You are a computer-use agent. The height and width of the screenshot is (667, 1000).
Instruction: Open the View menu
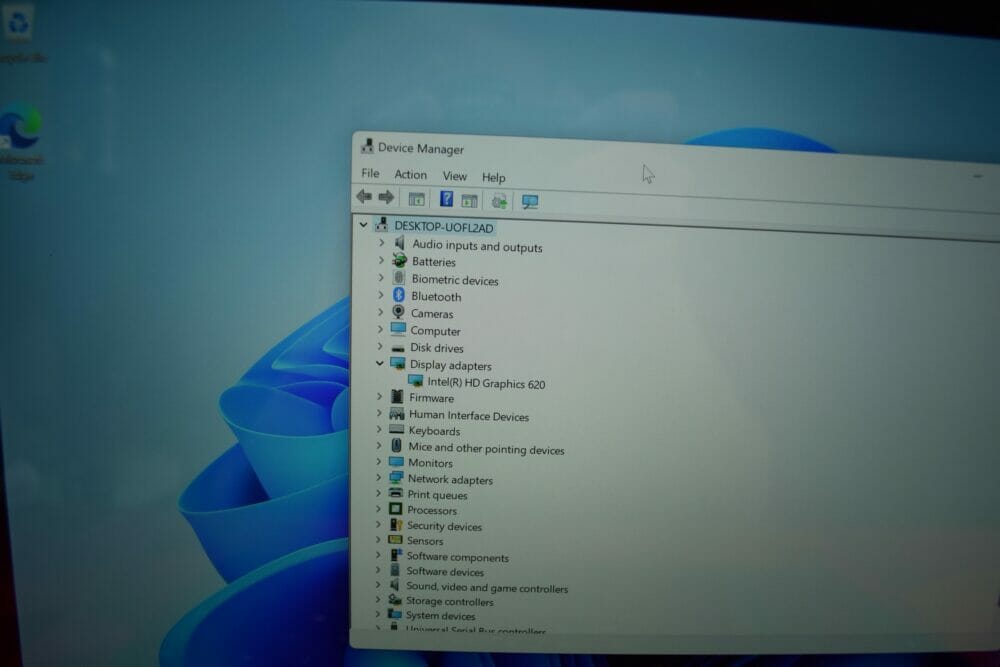coord(455,175)
